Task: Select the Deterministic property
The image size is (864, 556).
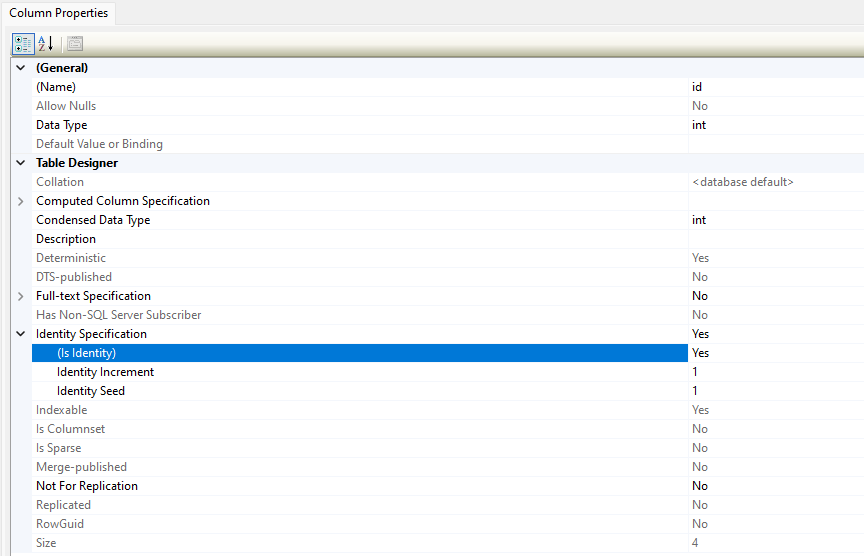Action: 360,258
